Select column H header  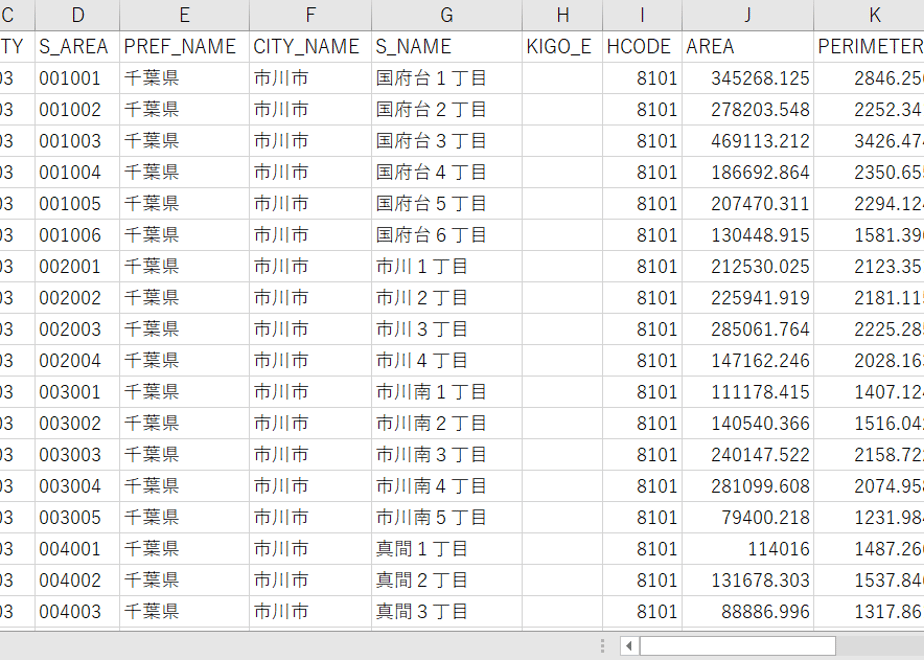(x=562, y=15)
